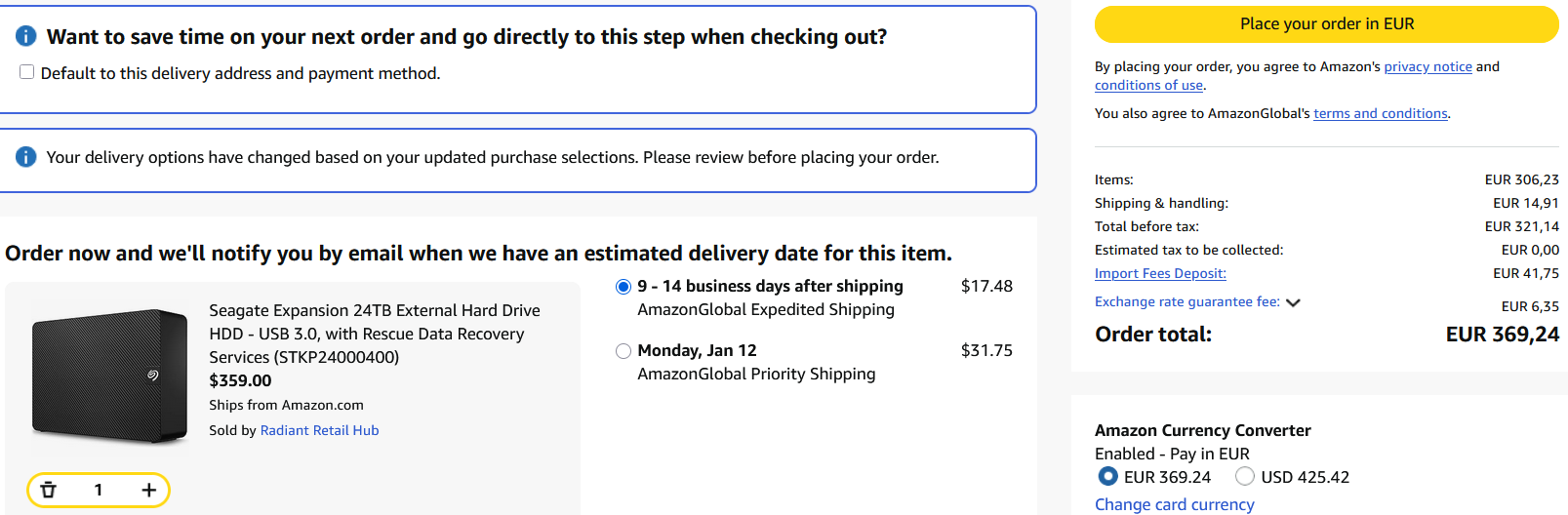Click the quantity value in the stepper

99,490
